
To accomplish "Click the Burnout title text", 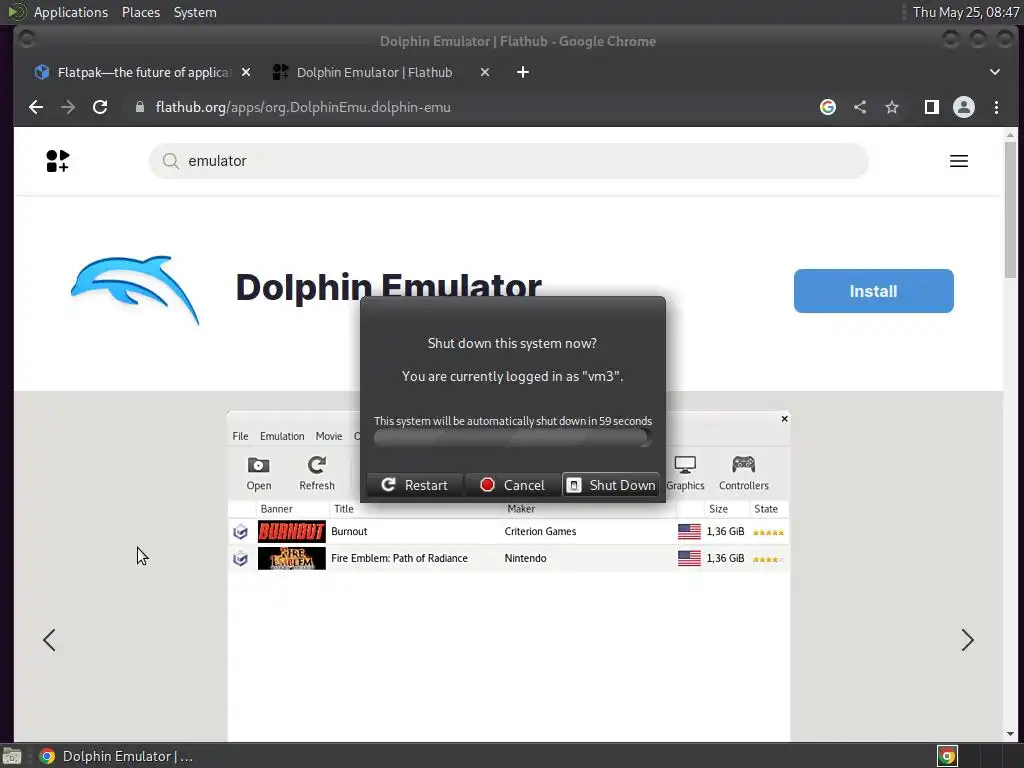I will click(x=349, y=532).
